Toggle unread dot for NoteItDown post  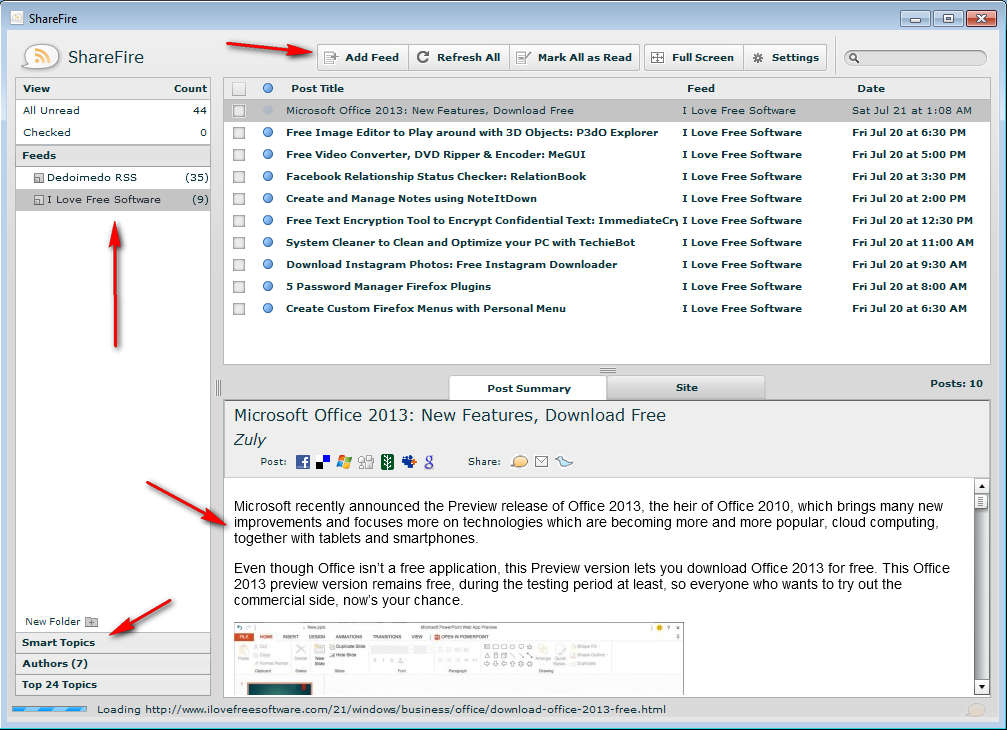(x=268, y=198)
